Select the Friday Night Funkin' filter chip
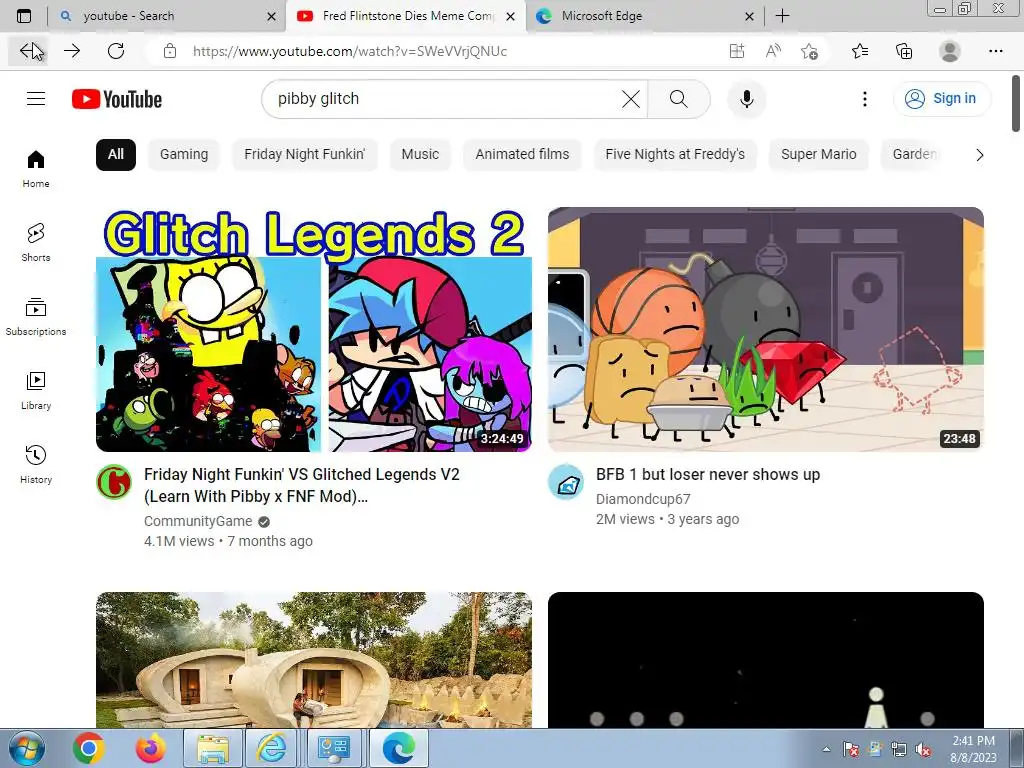Viewport: 1024px width, 768px height. (304, 154)
